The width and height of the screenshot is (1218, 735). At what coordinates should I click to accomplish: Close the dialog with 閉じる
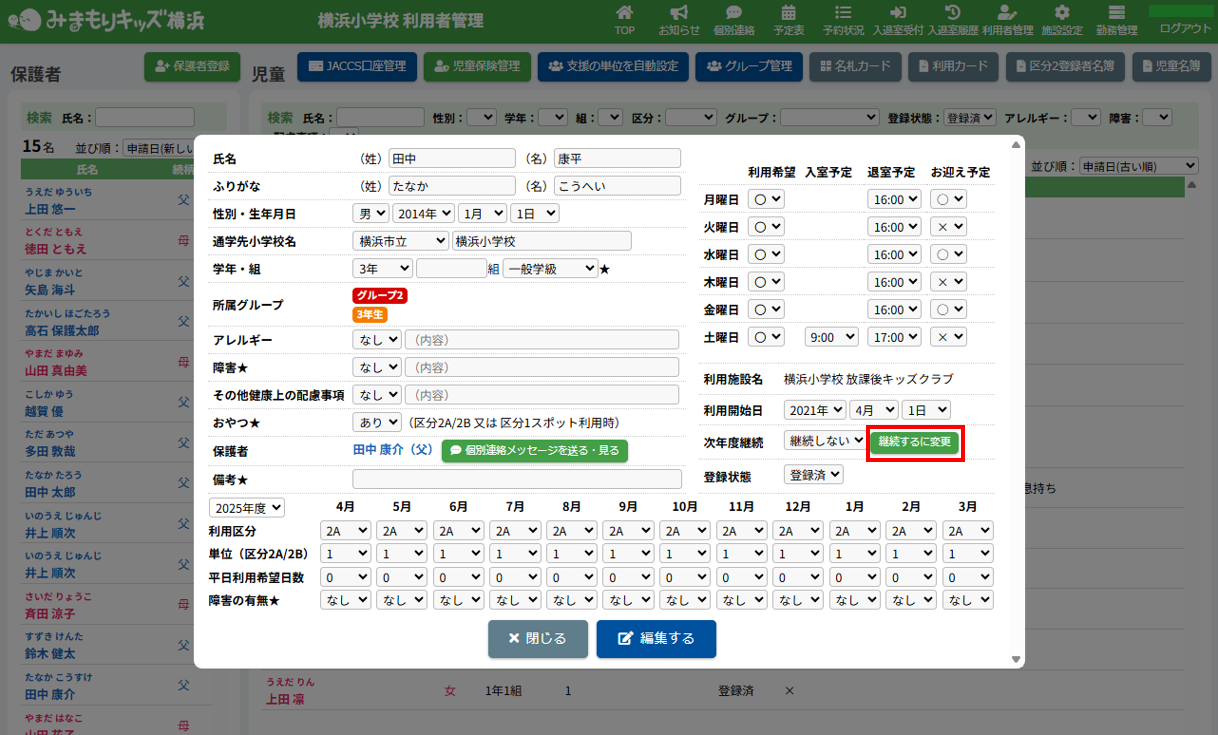point(537,639)
